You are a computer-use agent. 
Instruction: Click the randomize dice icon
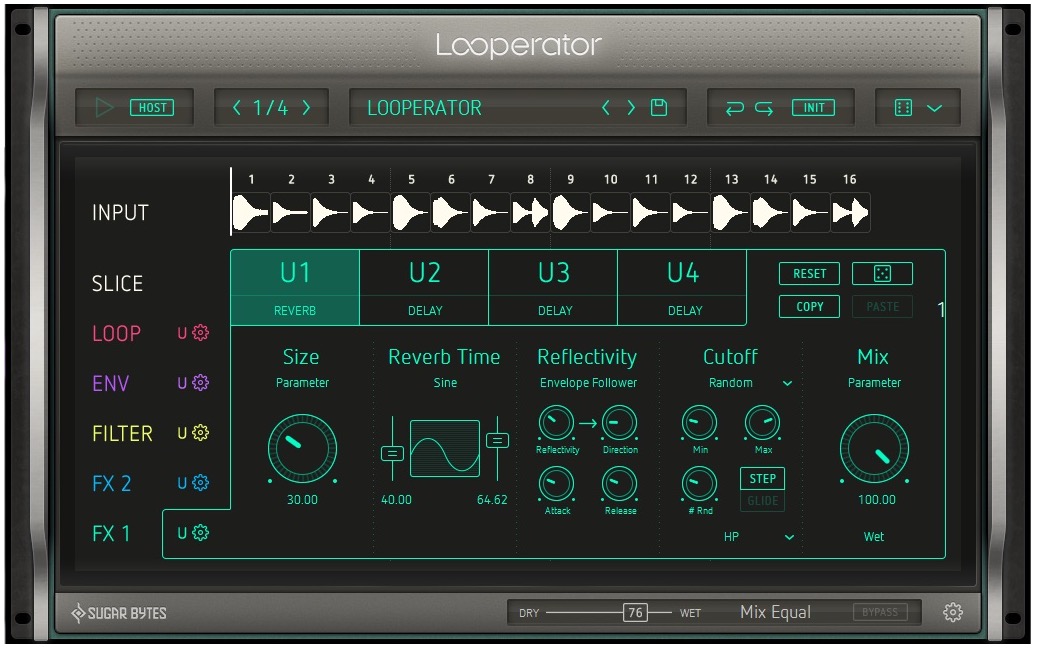click(882, 274)
